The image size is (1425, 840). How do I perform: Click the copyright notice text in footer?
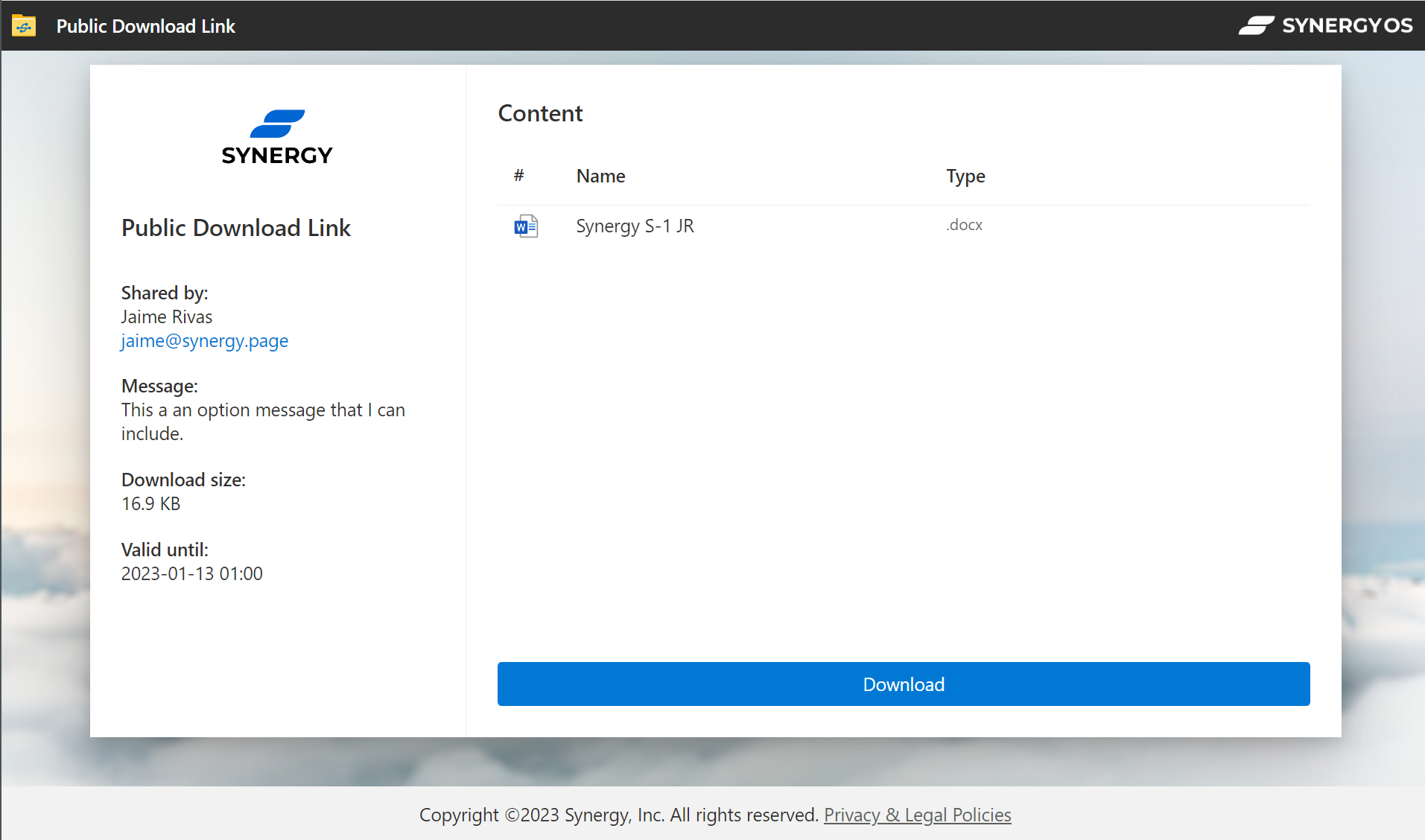pos(619,815)
